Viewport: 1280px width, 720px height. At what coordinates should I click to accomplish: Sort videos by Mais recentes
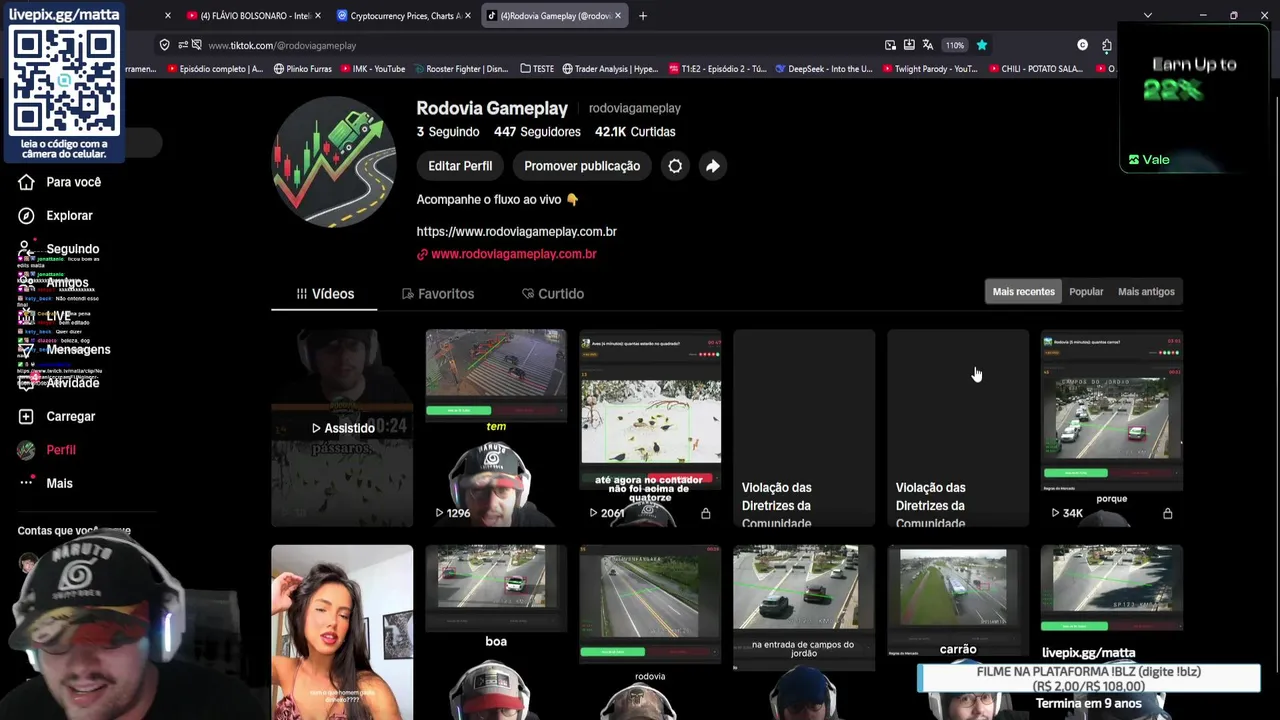click(x=1023, y=292)
